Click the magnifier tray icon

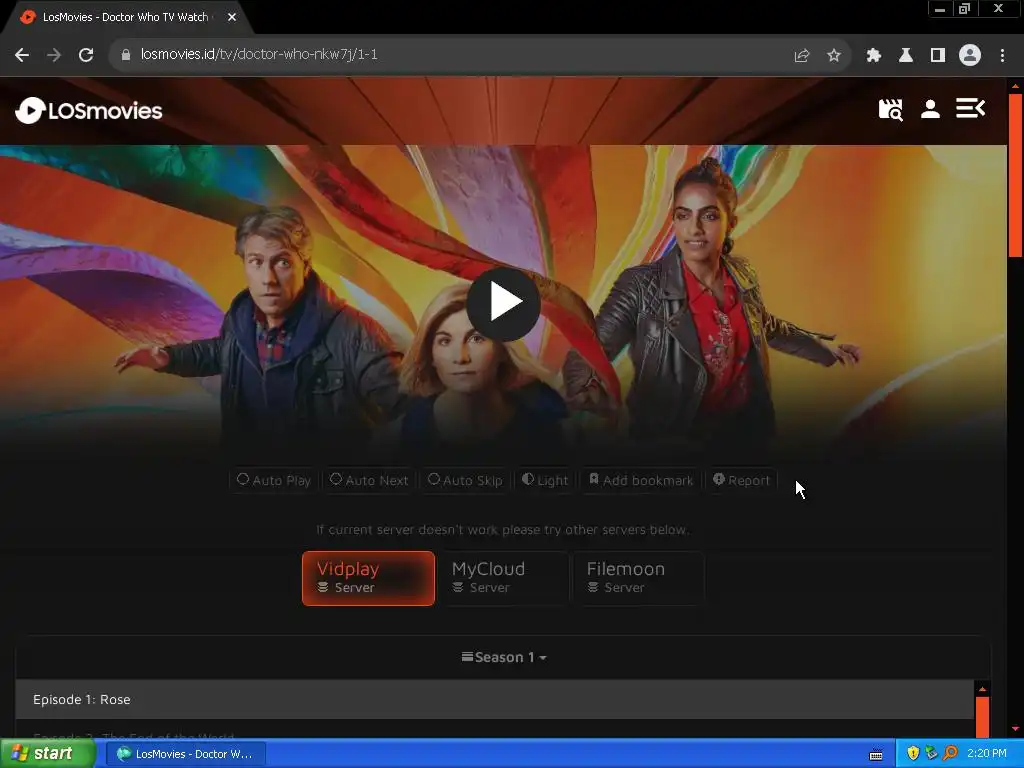click(x=950, y=754)
